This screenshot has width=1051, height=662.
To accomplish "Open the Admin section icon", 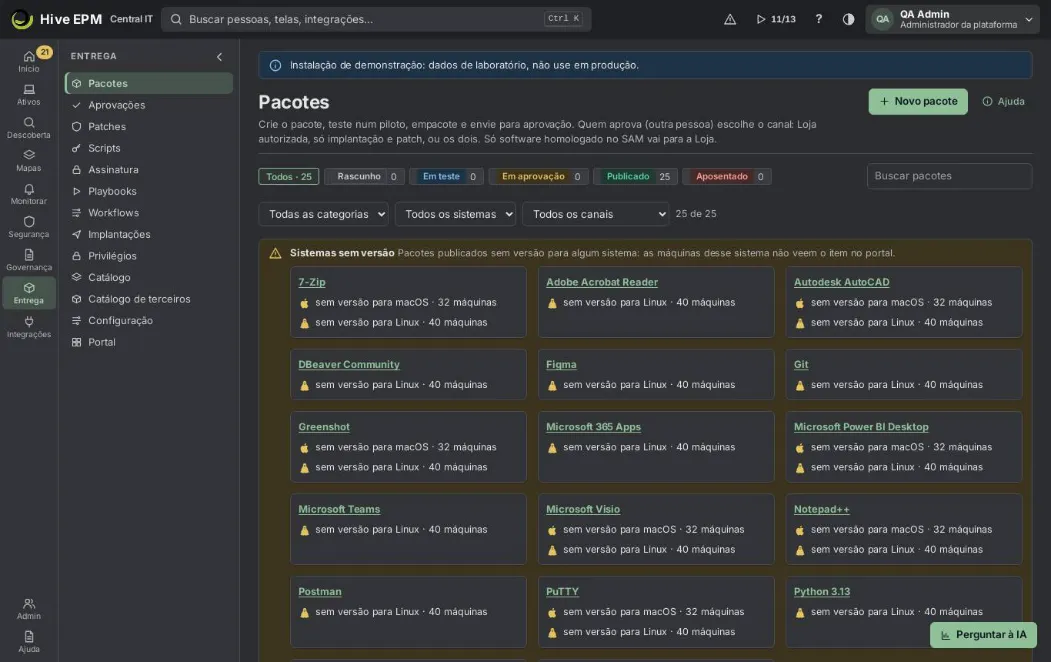I will pyautogui.click(x=29, y=608).
